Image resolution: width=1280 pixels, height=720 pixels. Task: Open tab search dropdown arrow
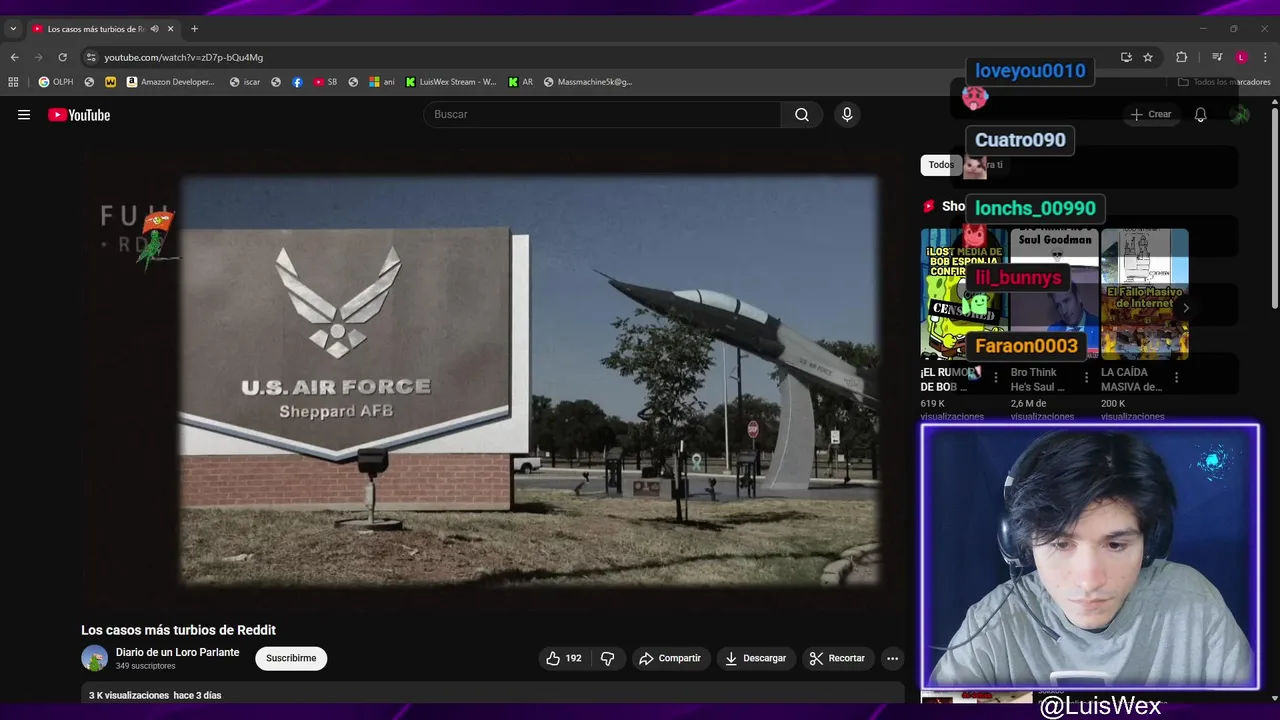[13, 29]
